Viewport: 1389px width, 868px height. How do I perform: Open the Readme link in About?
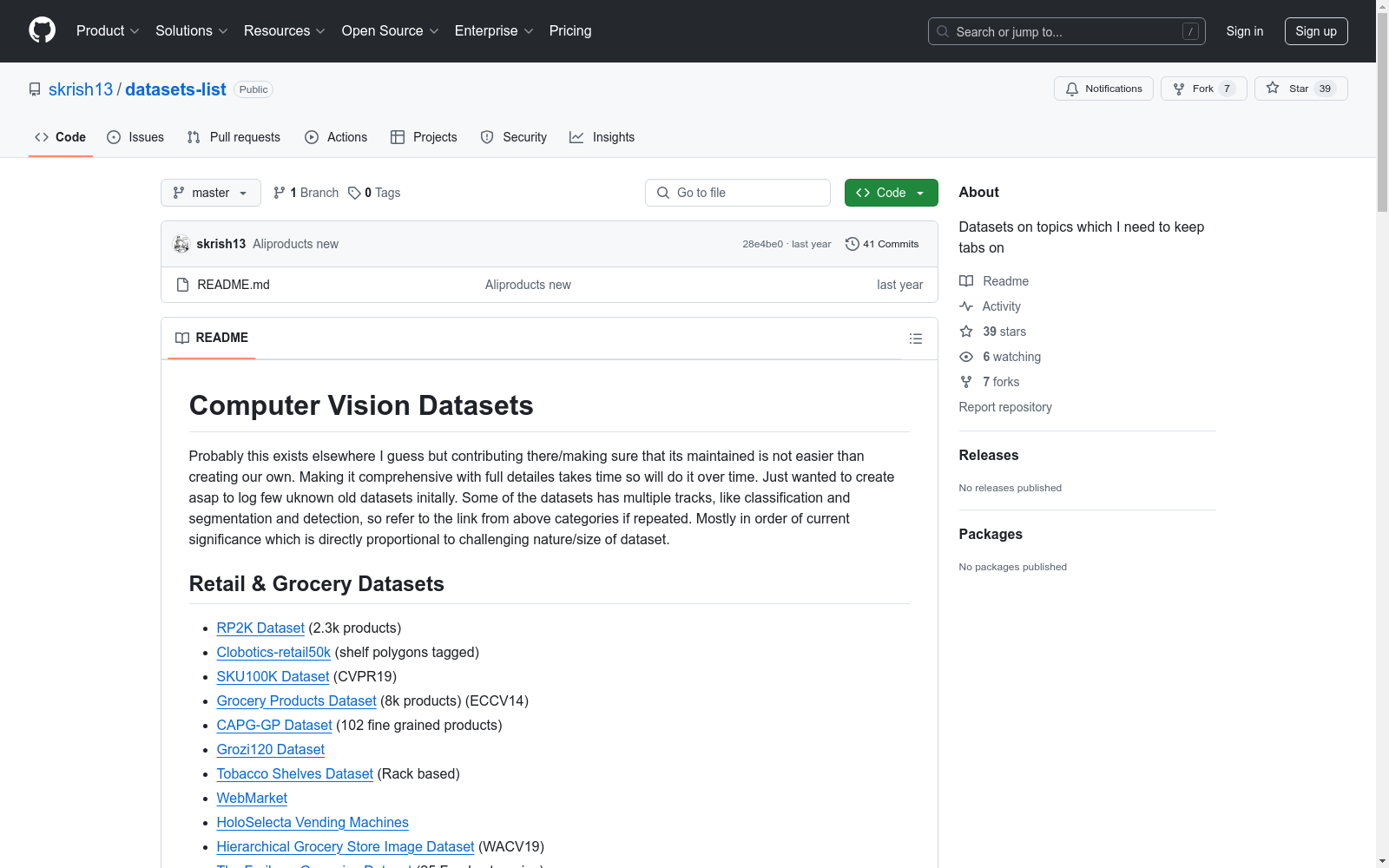coord(994,281)
